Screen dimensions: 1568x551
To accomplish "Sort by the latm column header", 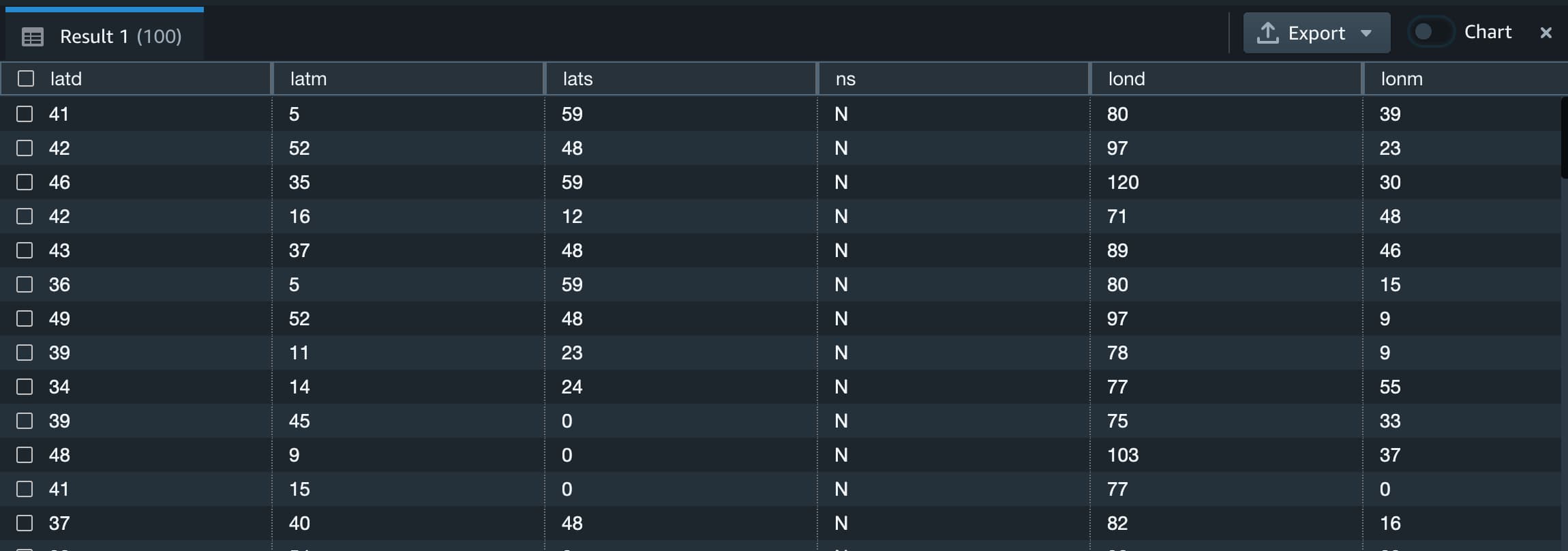I will click(309, 79).
